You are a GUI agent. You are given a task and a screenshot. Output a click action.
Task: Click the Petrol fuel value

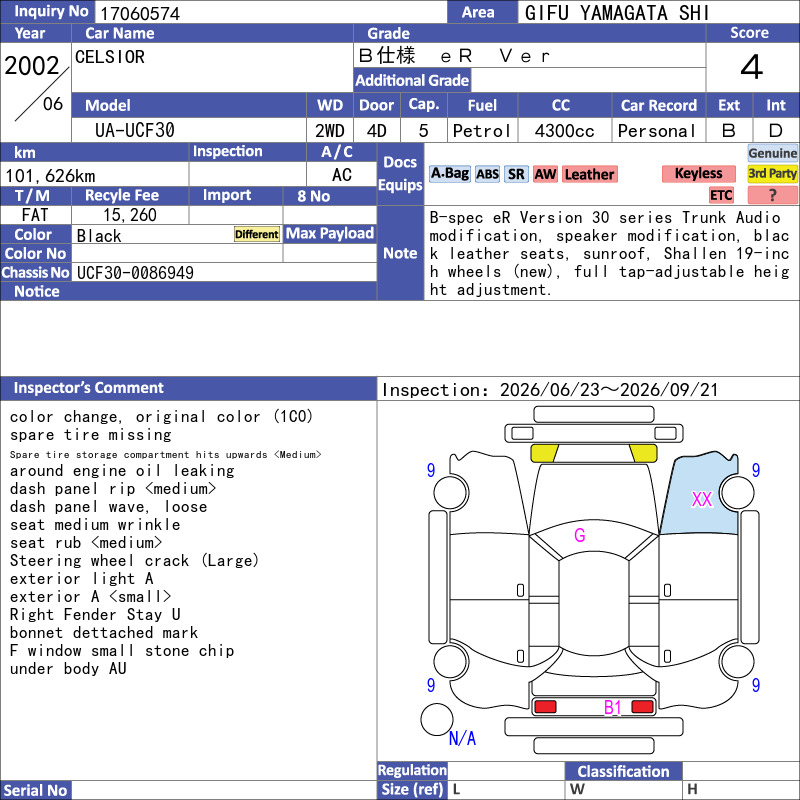click(482, 131)
